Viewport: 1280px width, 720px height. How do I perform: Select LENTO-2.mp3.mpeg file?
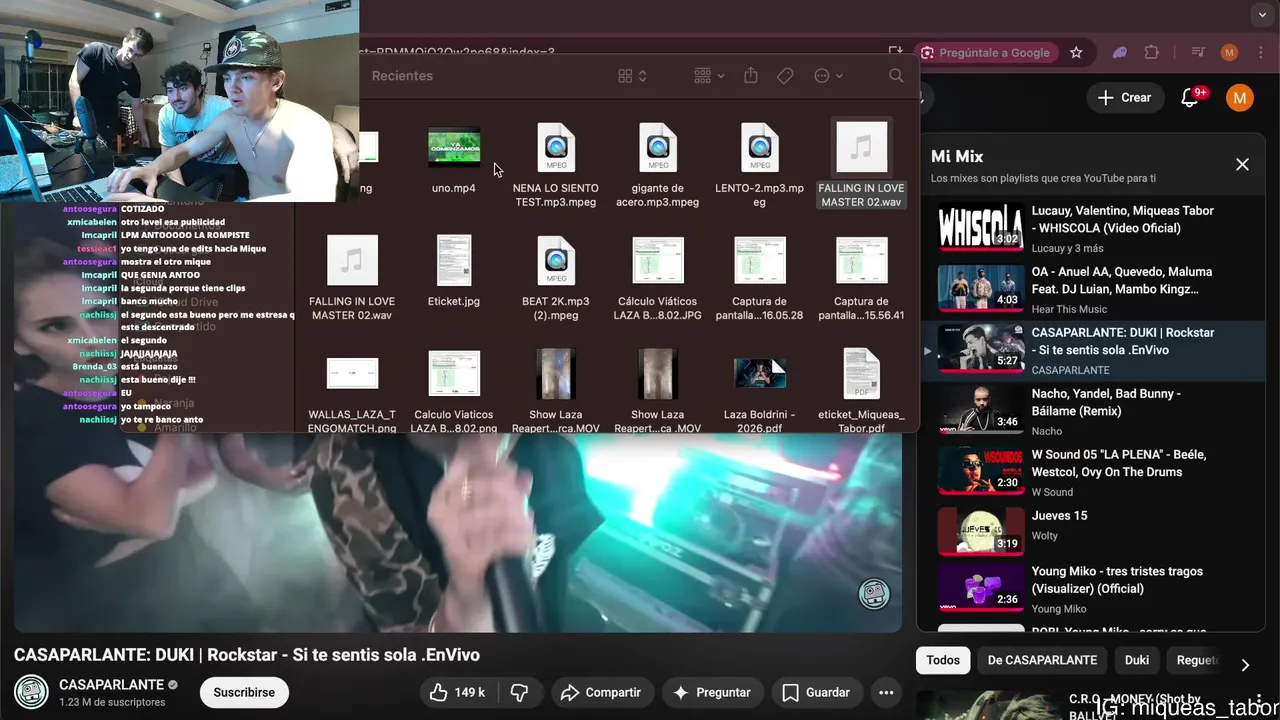760,166
